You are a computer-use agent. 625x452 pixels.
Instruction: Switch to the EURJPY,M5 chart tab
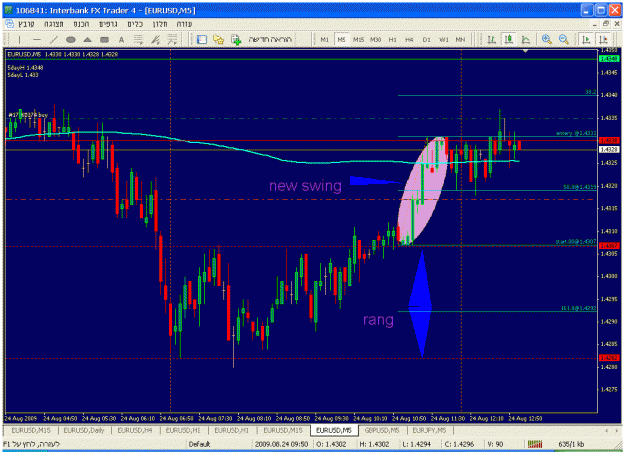coord(429,430)
